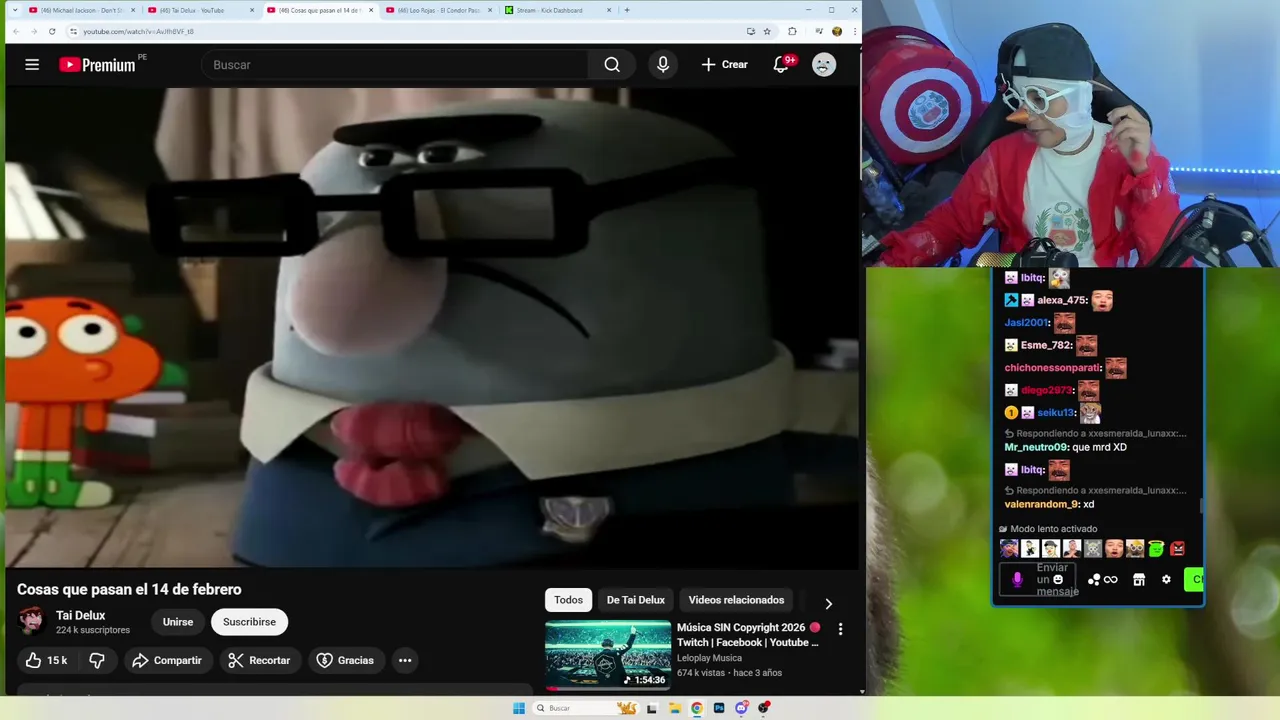Open Chrome extensions puzzle icon
The width and height of the screenshot is (1280, 720).
point(792,31)
